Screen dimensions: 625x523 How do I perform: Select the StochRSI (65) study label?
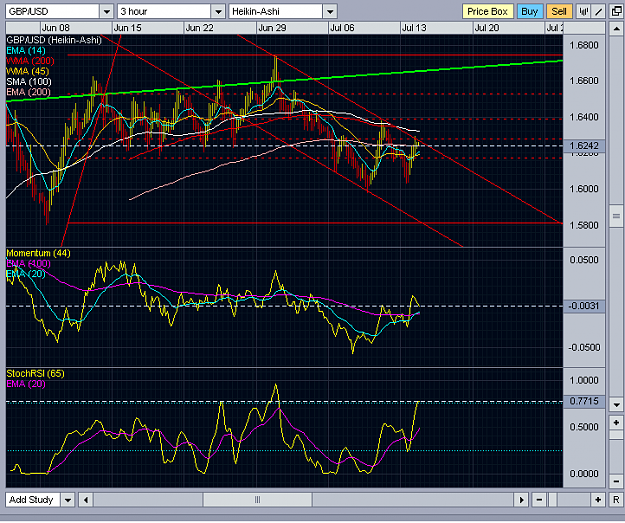coord(35,374)
